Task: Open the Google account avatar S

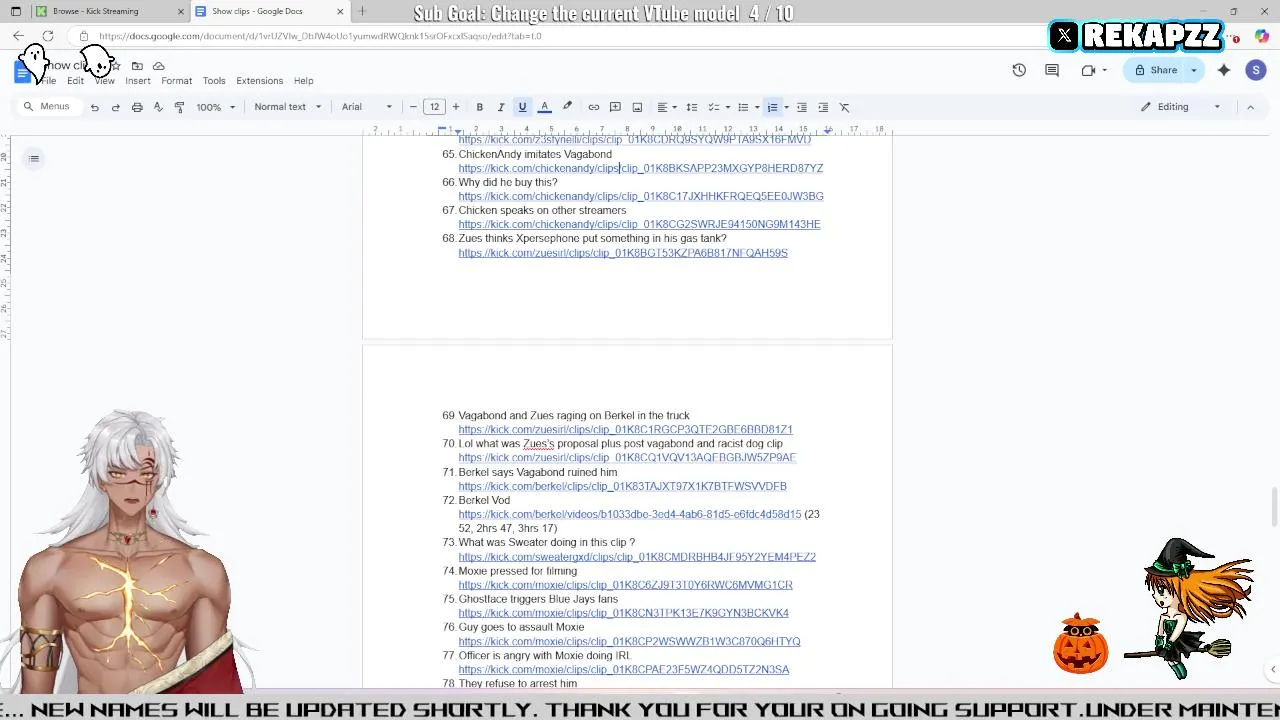Action: point(1256,70)
